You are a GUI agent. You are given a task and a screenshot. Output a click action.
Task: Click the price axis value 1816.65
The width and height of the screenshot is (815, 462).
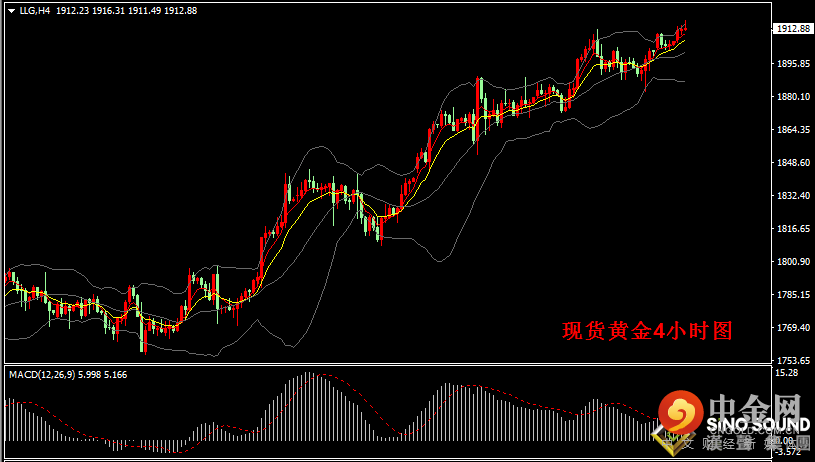(792, 229)
